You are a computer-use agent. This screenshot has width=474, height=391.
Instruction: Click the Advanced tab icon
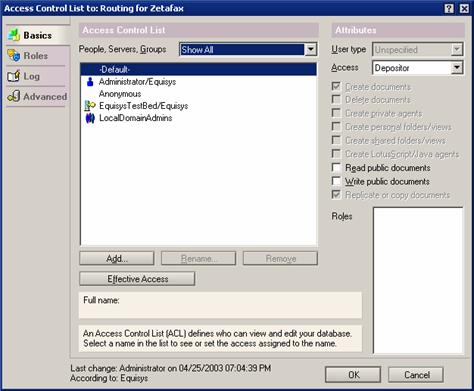coord(14,96)
